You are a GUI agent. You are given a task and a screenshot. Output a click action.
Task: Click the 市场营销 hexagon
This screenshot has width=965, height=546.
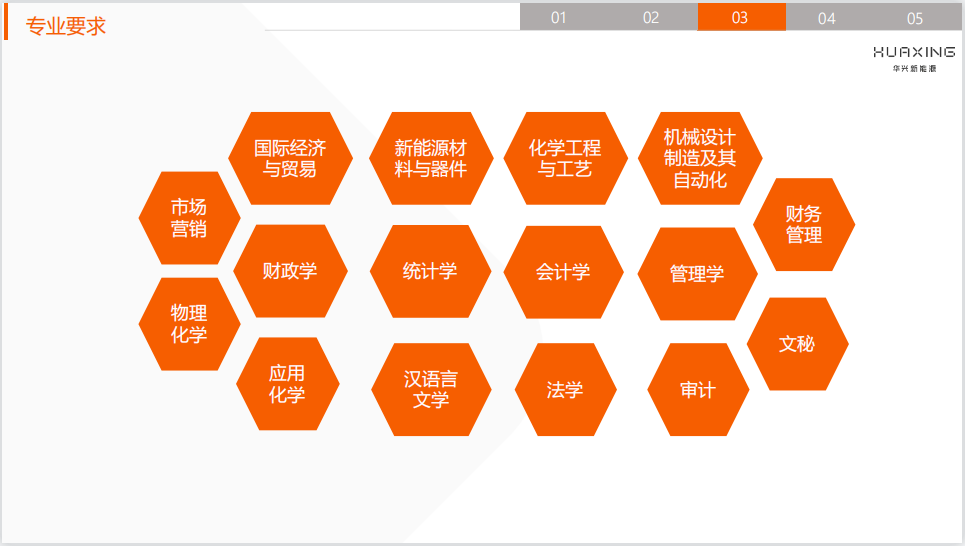(189, 218)
